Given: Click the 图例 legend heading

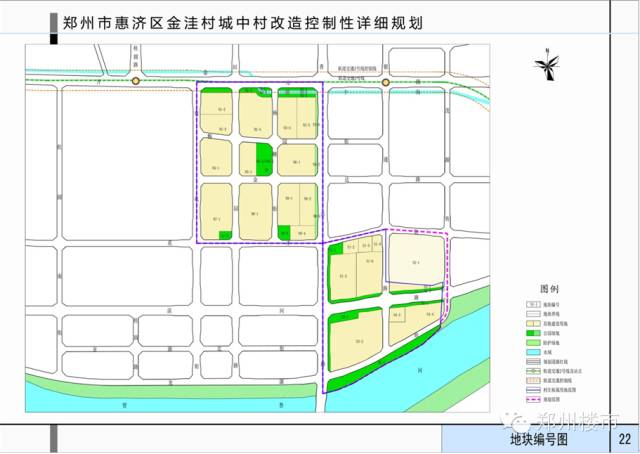Looking at the screenshot, I should (x=549, y=287).
